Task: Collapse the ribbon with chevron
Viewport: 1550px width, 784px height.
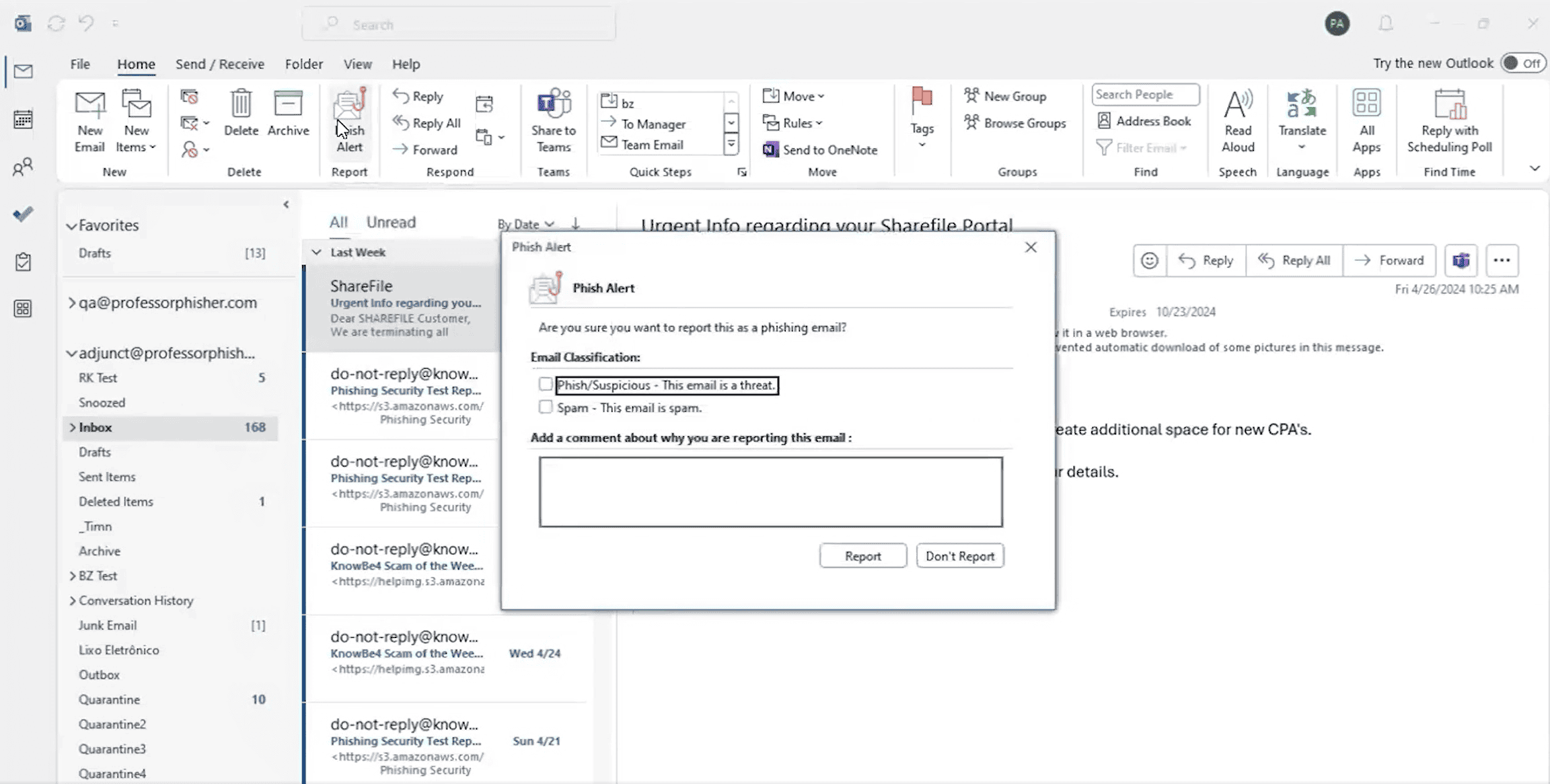Action: pos(1535,168)
